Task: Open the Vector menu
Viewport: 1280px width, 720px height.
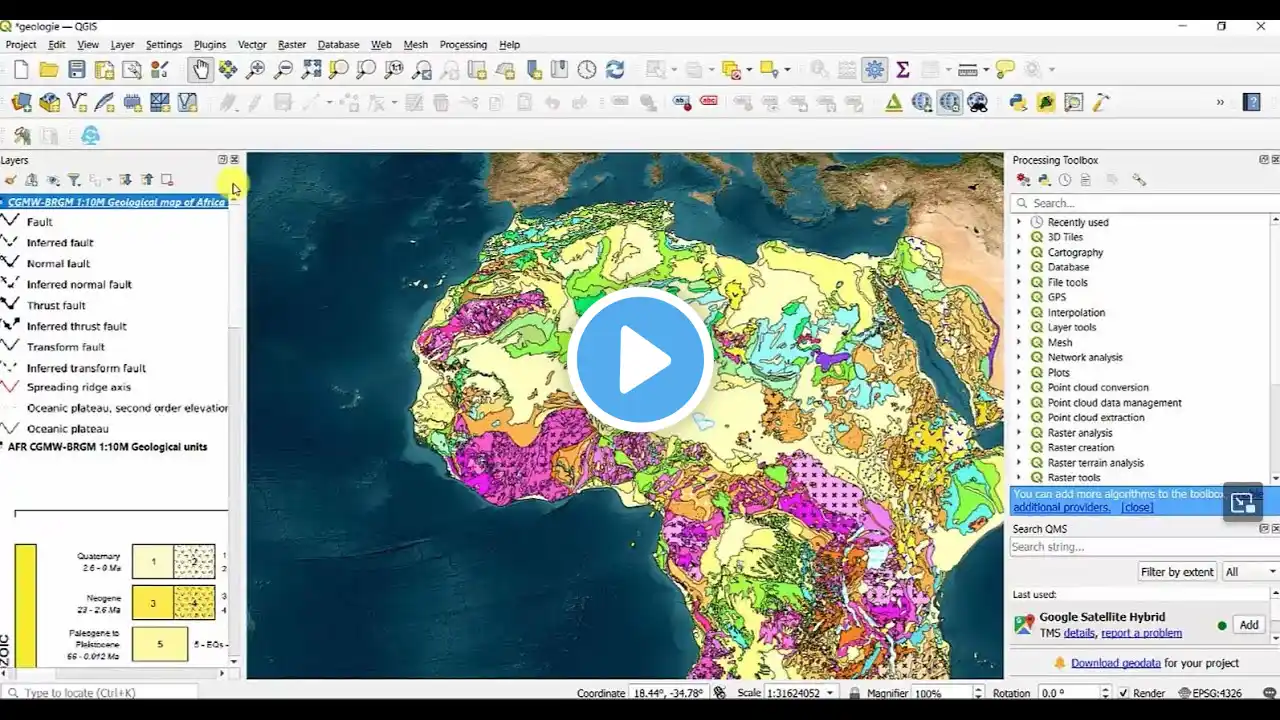Action: [x=252, y=45]
